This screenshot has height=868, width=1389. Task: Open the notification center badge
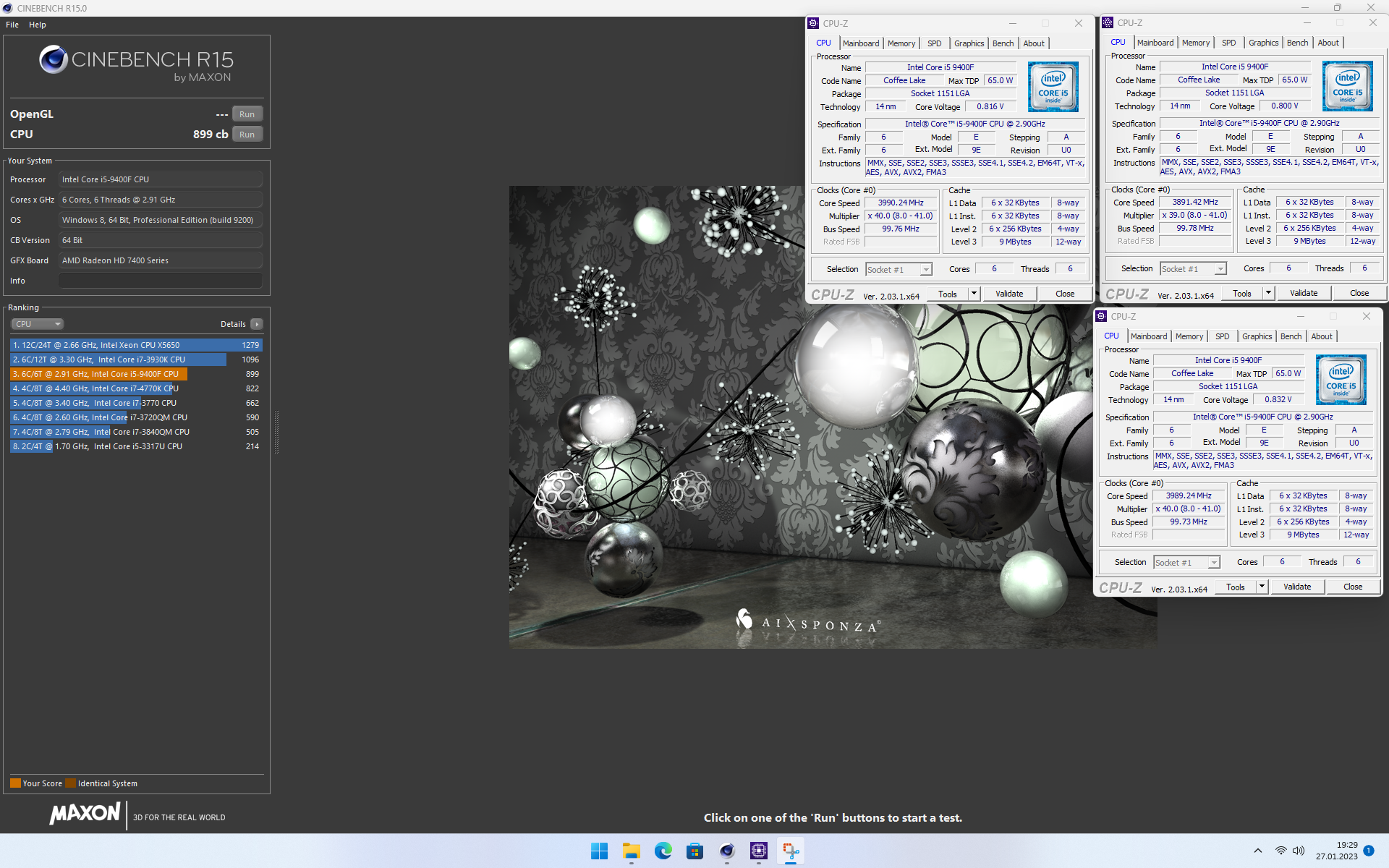coord(1369,851)
